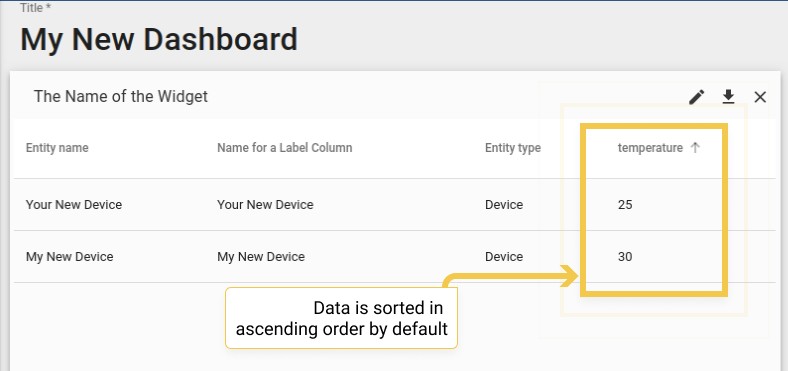The width and height of the screenshot is (788, 371).
Task: Click The Name of the Widget title
Action: pos(121,96)
